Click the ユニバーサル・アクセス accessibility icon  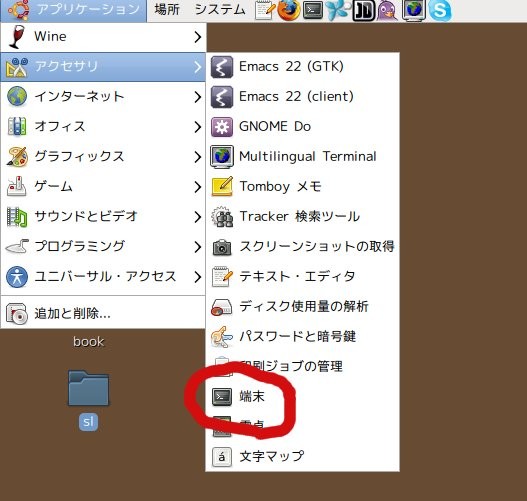17,277
